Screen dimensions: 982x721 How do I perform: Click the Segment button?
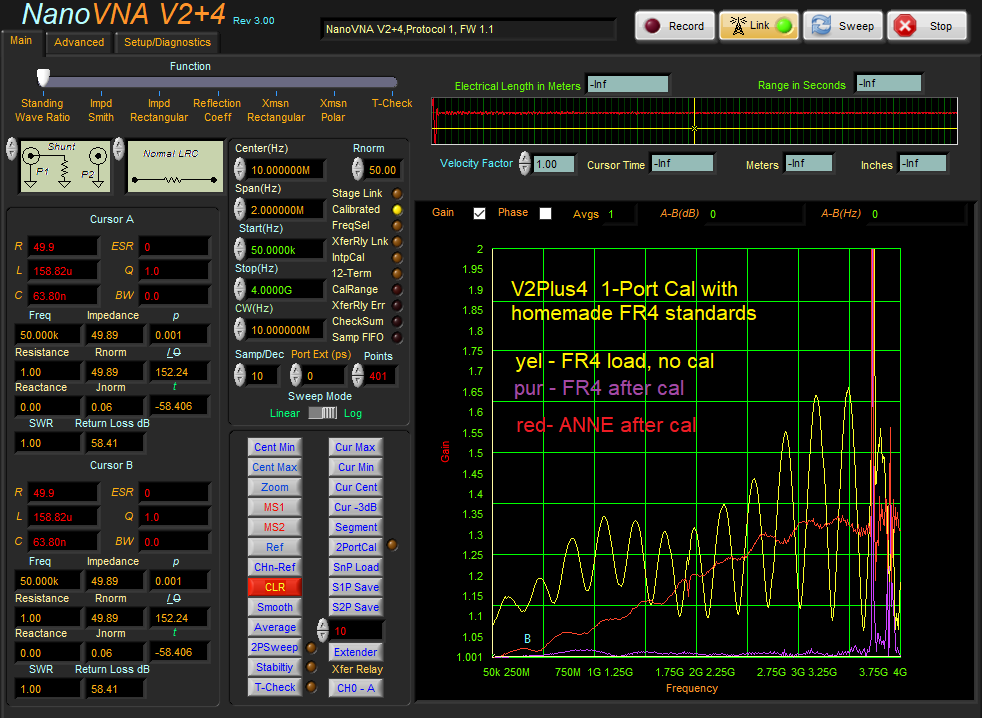(356, 527)
